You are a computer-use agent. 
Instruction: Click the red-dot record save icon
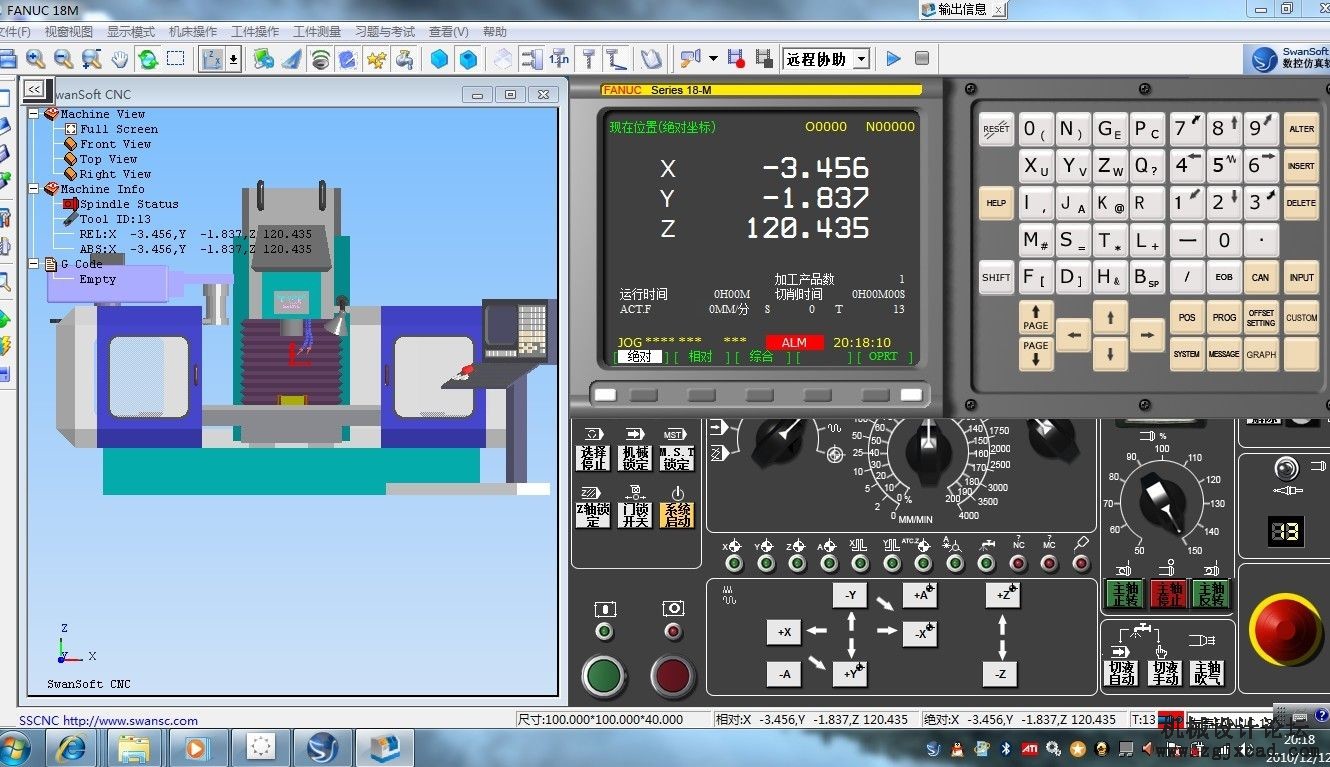[736, 59]
